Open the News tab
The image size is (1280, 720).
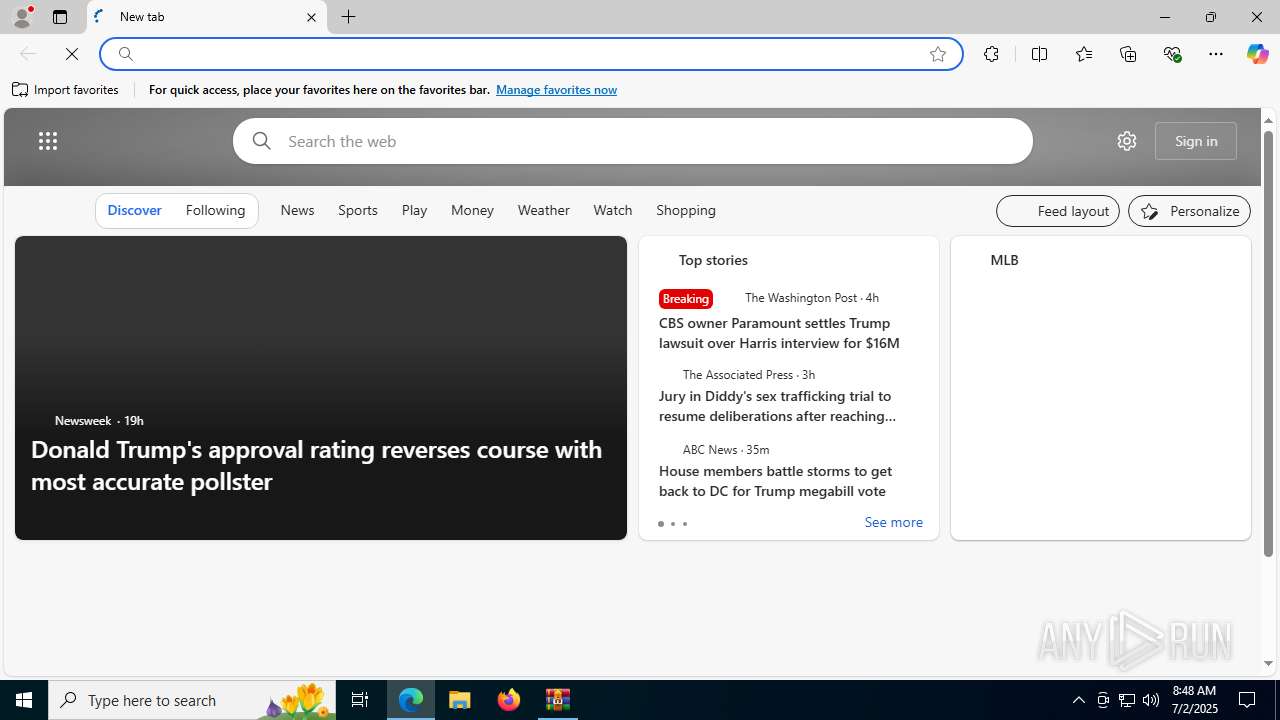point(297,210)
